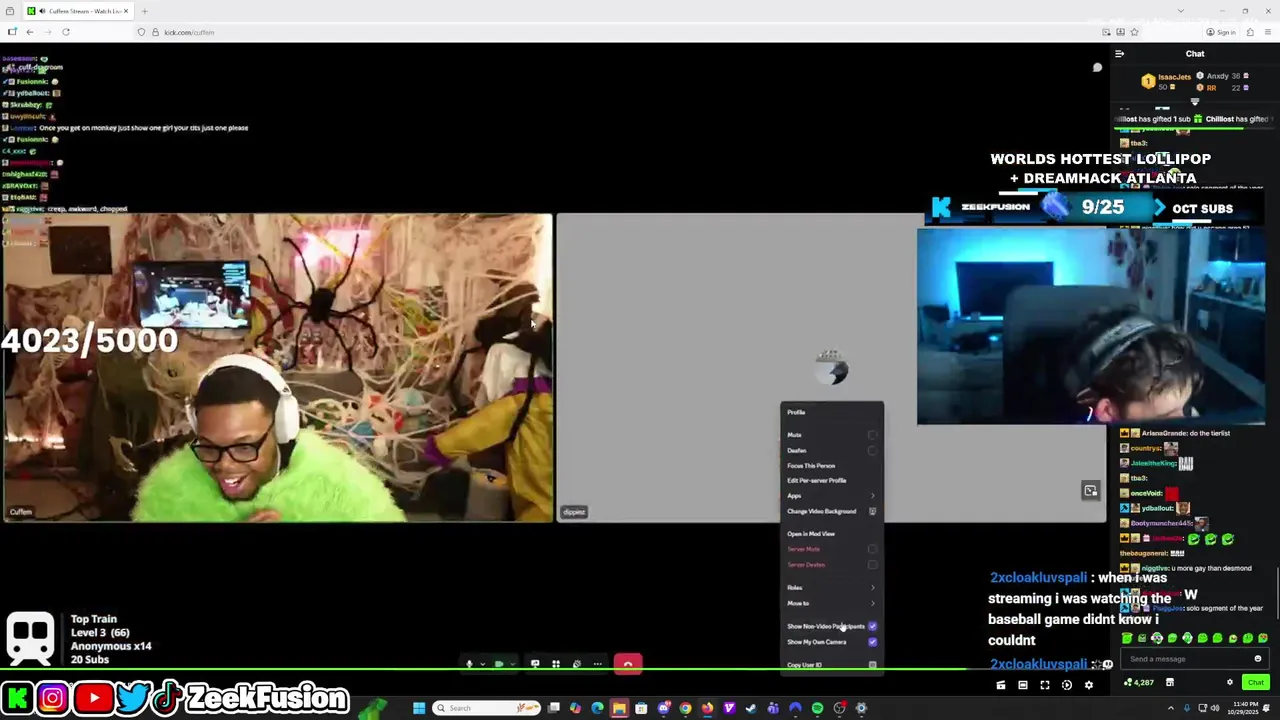Open Firefox extensions icon
This screenshot has height=720, width=1280.
[1249, 32]
